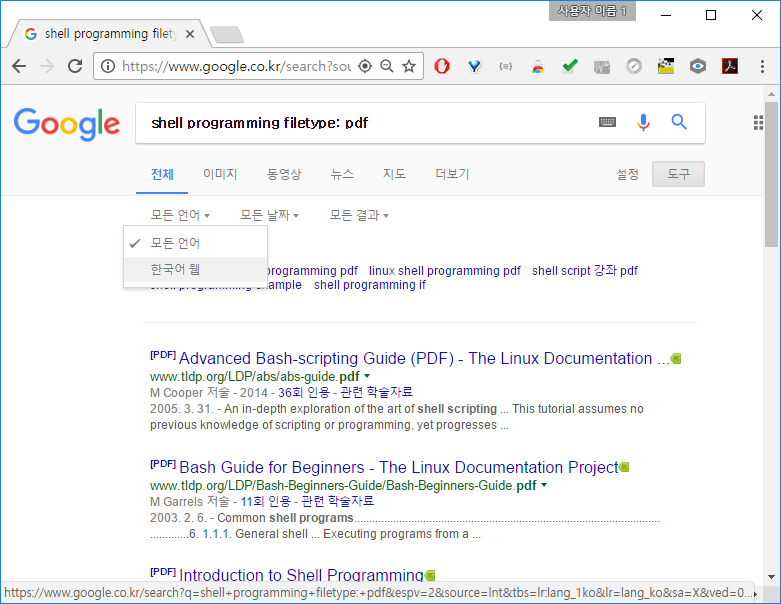Expand the 모든 언어 filter dropdown

pos(180,215)
